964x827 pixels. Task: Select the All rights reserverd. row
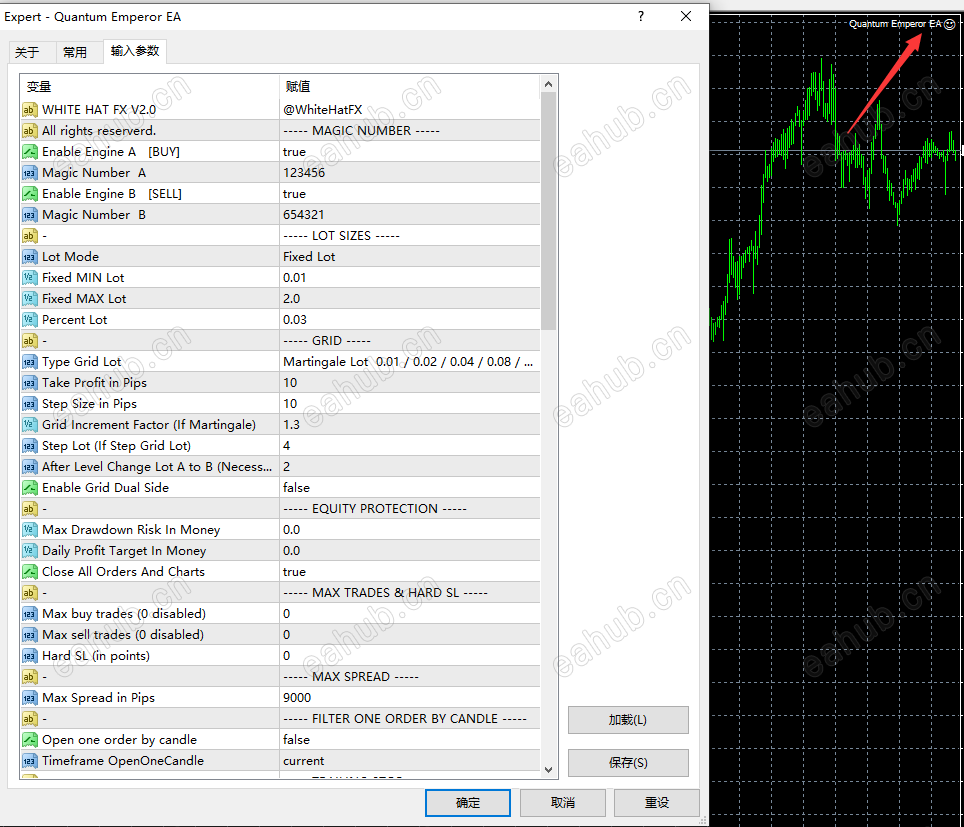tap(280, 131)
